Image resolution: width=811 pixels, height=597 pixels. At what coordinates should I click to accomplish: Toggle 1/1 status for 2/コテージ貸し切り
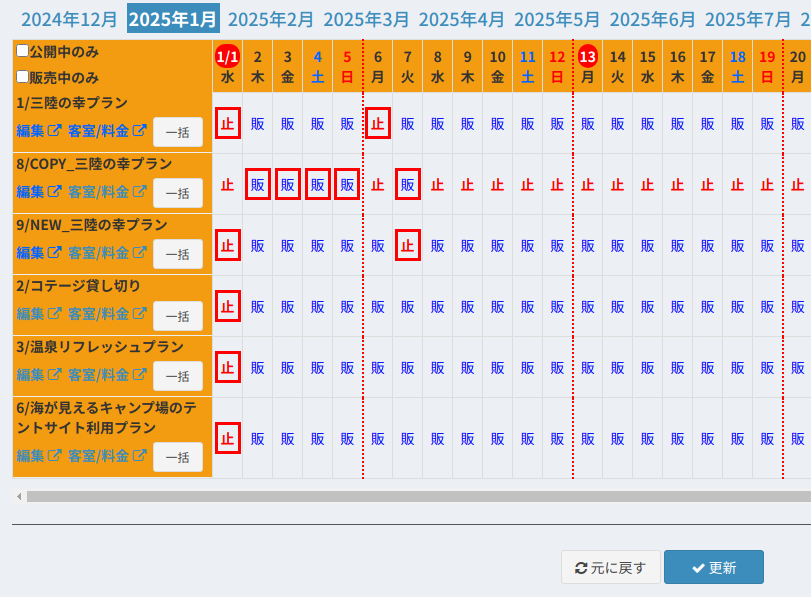(x=228, y=306)
